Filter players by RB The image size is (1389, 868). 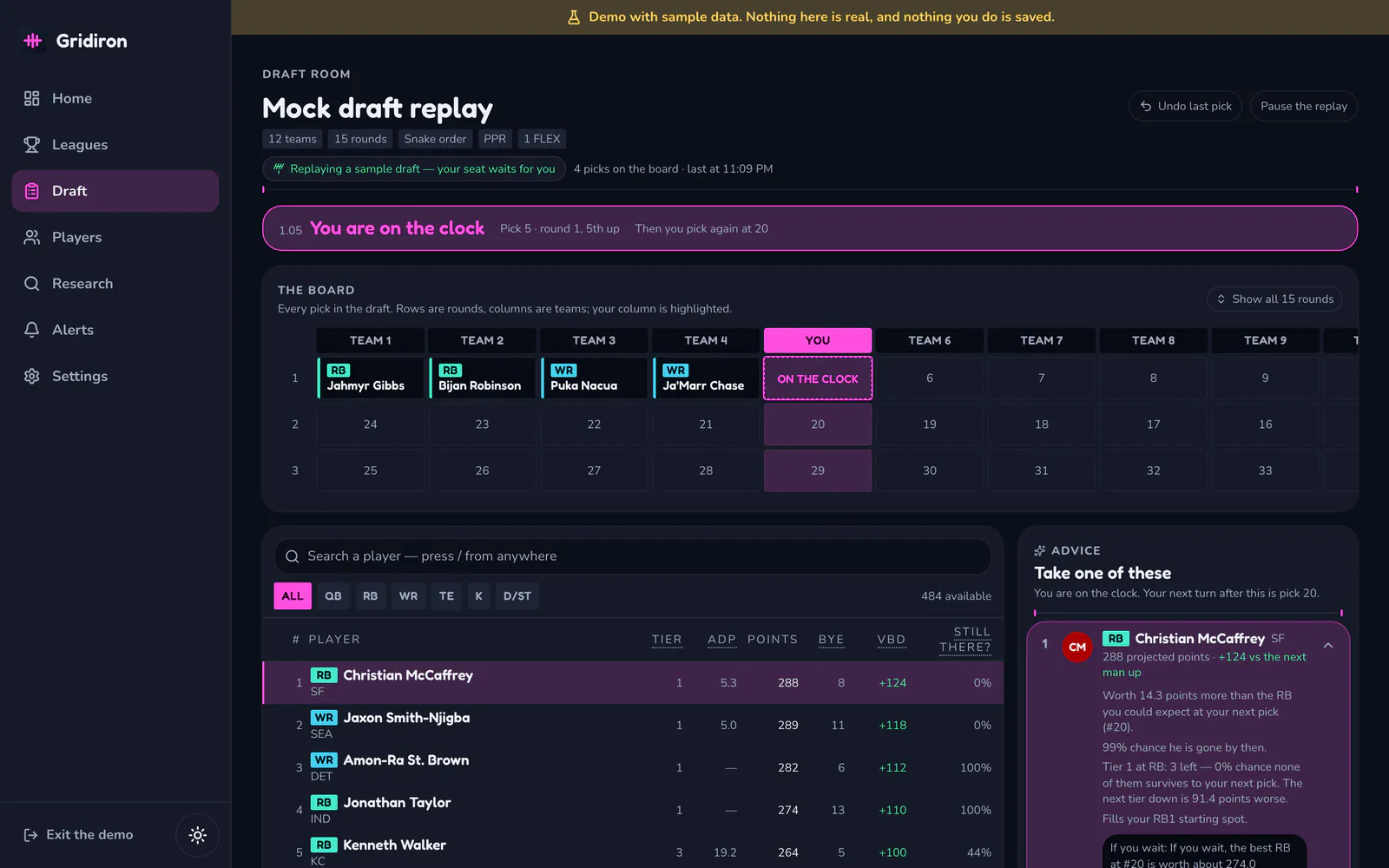pyautogui.click(x=371, y=596)
